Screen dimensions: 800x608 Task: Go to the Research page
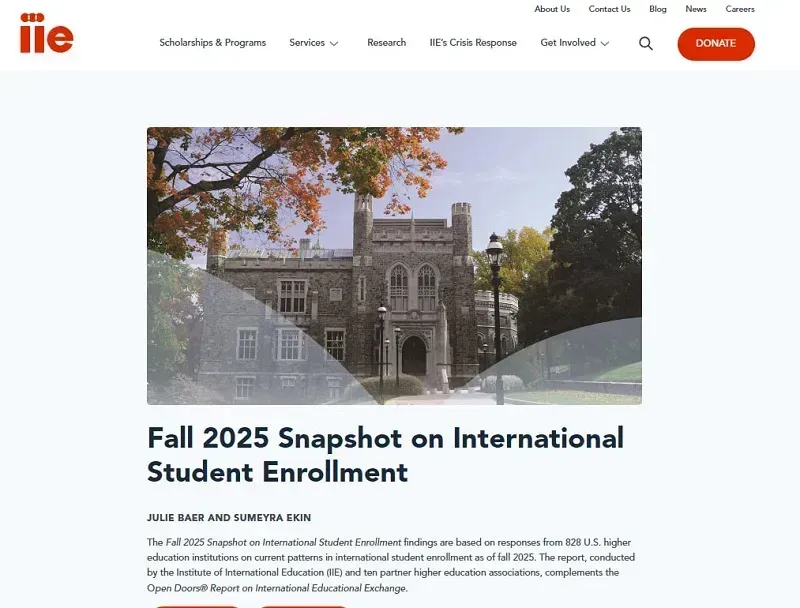[387, 43]
